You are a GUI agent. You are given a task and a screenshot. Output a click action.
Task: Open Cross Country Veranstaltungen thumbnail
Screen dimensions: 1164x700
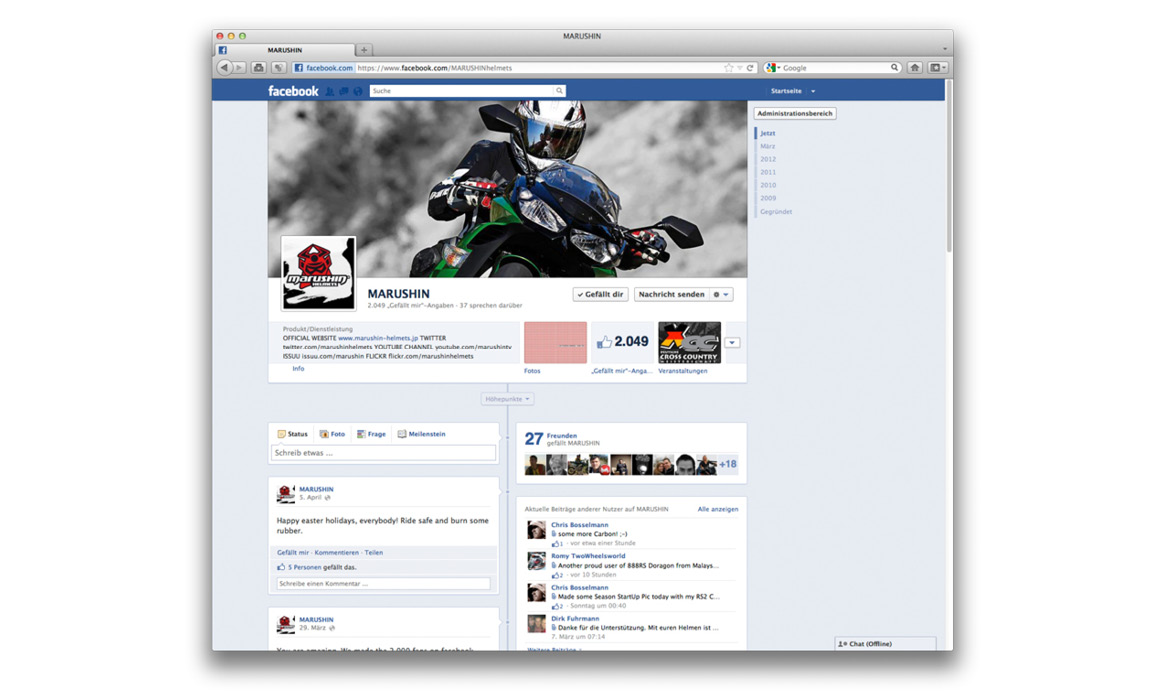click(690, 342)
